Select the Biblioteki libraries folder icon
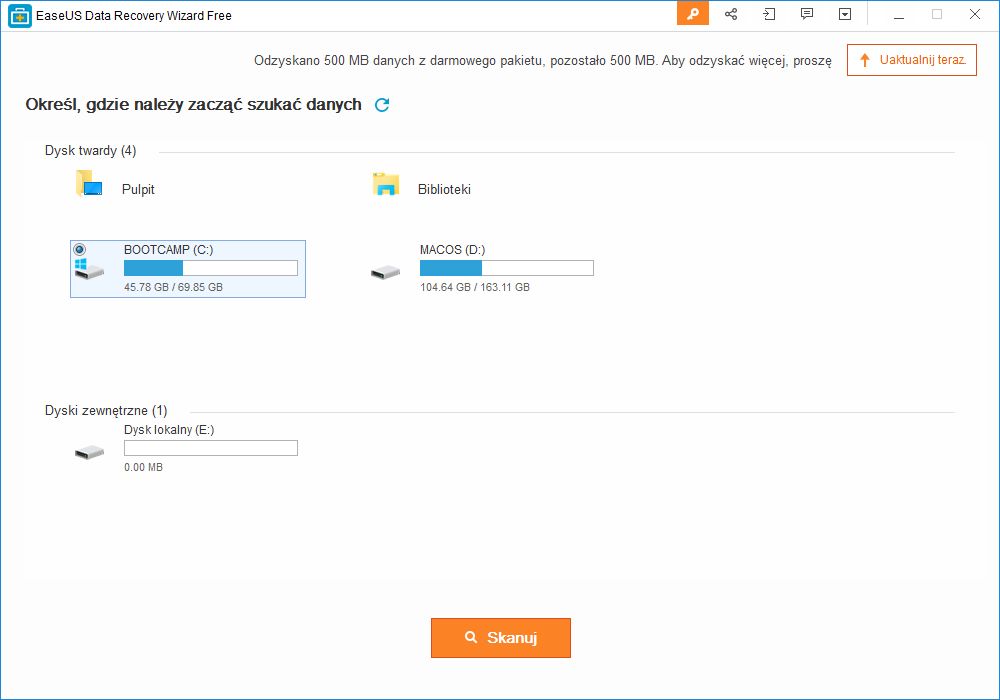 [386, 184]
